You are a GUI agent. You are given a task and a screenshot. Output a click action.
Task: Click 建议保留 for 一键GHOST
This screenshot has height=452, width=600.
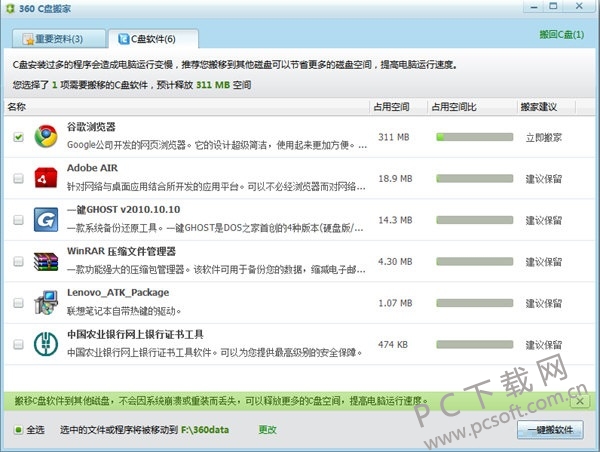[544, 220]
